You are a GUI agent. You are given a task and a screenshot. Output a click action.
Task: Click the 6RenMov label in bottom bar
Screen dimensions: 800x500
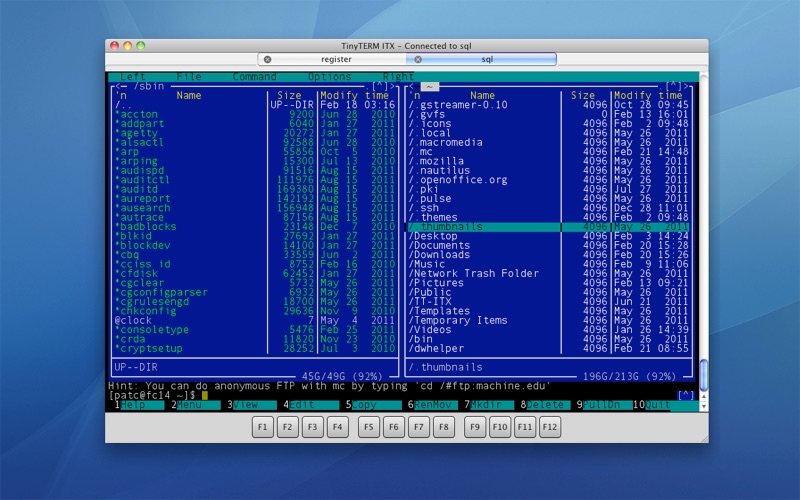pyautogui.click(x=433, y=405)
